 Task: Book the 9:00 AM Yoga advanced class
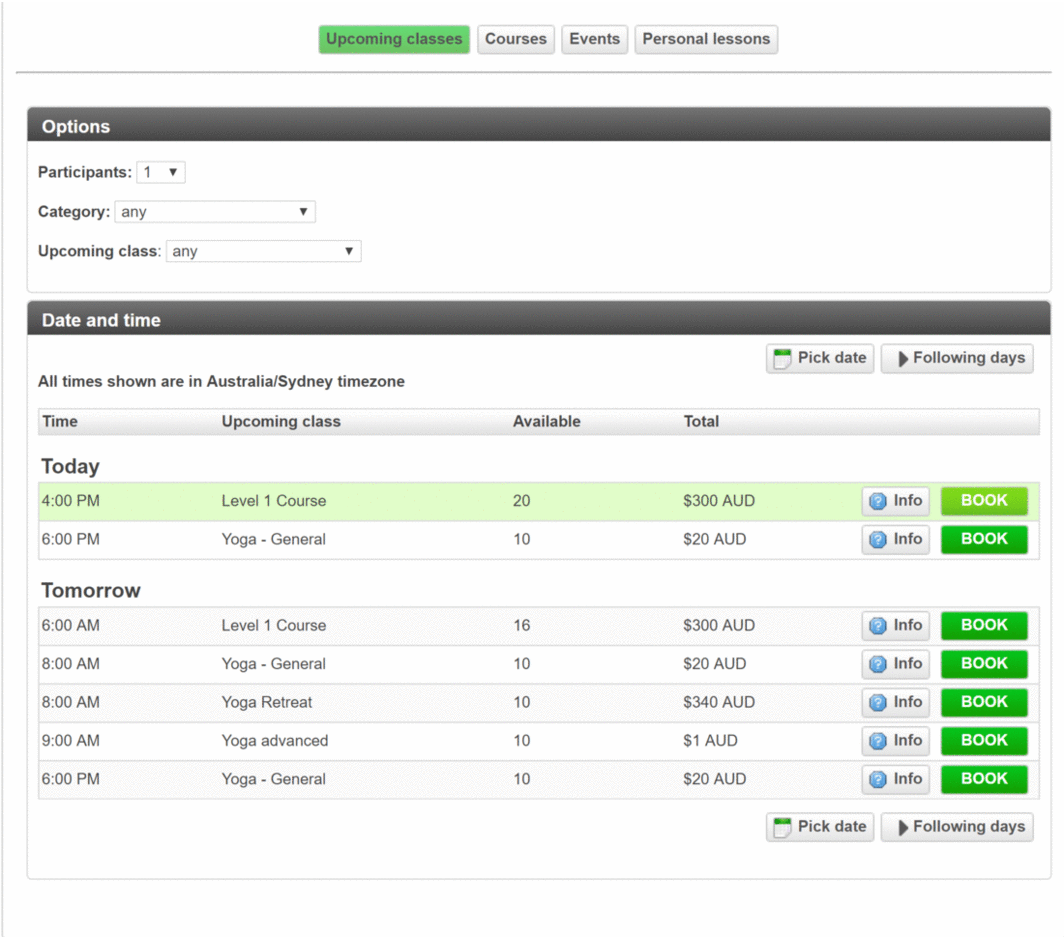click(984, 741)
